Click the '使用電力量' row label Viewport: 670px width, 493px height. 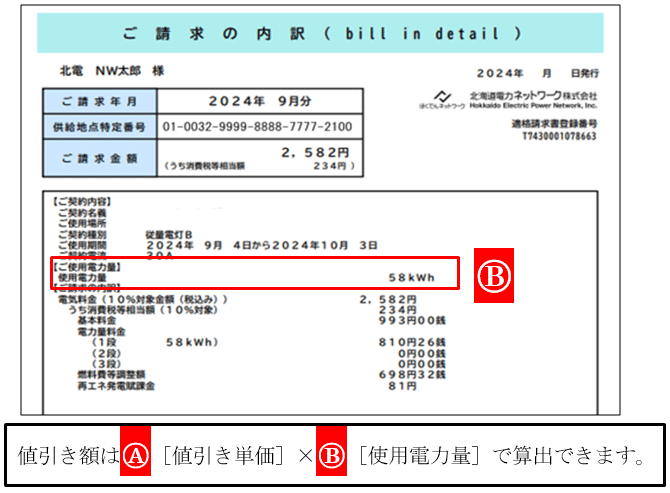click(82, 278)
